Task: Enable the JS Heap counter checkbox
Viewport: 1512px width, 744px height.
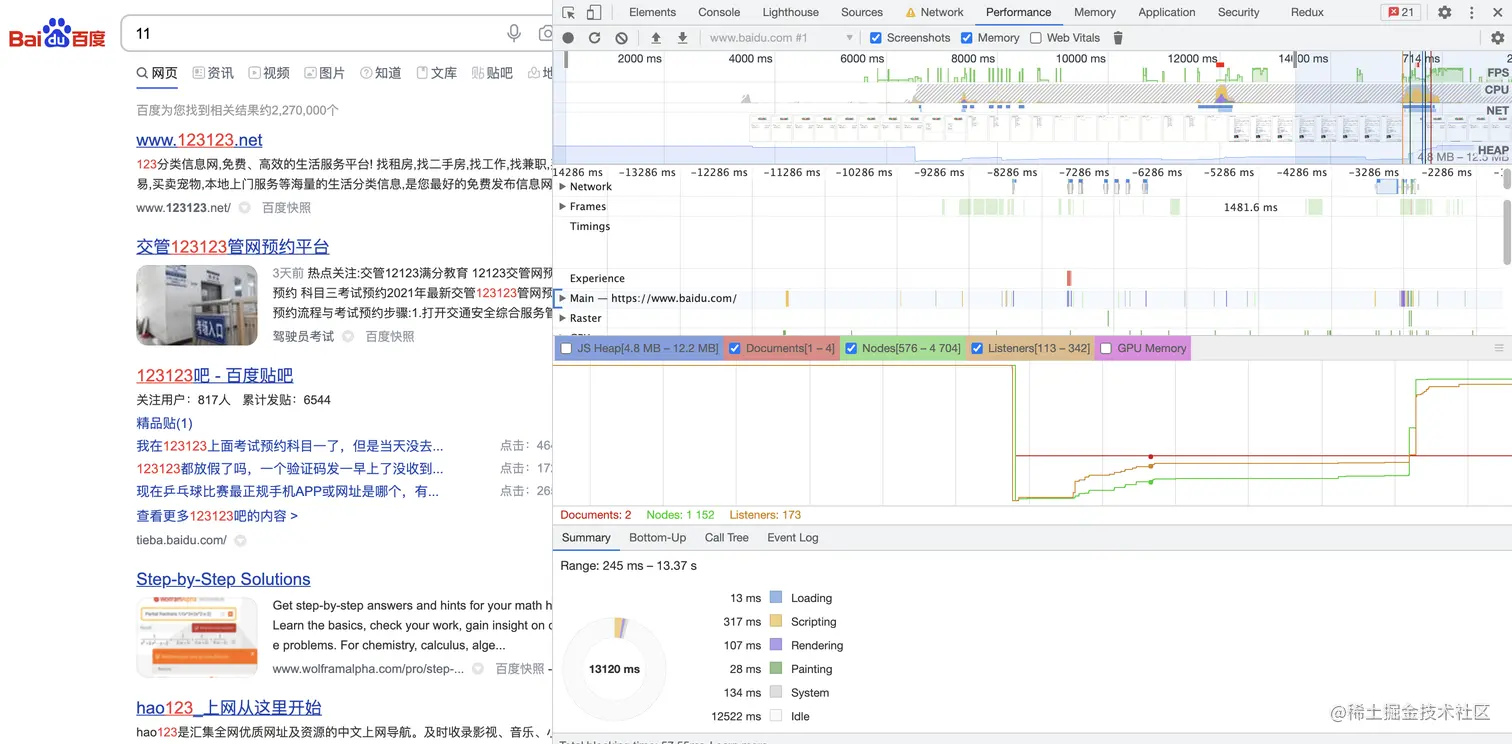Action: [x=566, y=348]
